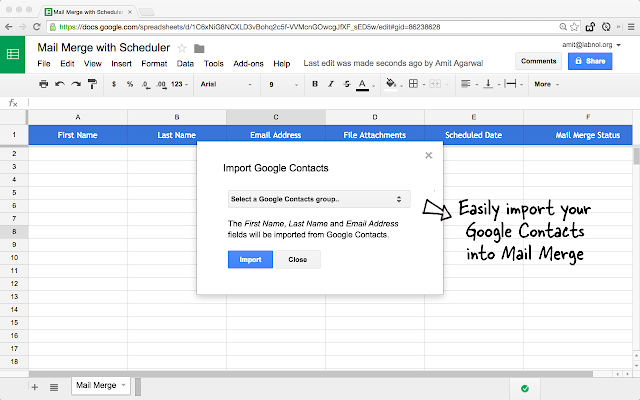Open the Insert menu
The width and height of the screenshot is (640, 400).
(121, 64)
